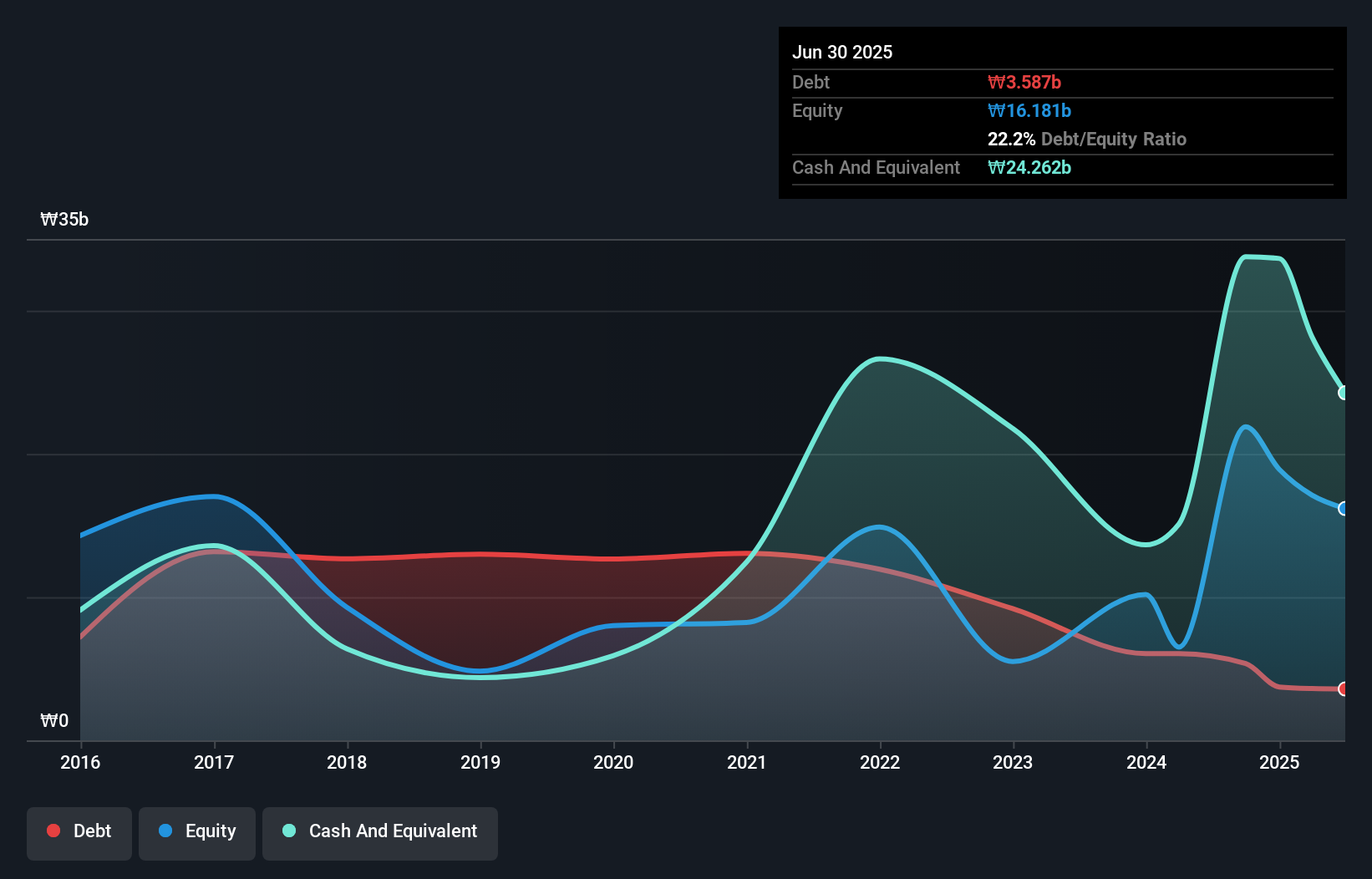Select the Cash And Equivalent endpoint marker
Screen dimensions: 1372x879
pos(1343,392)
